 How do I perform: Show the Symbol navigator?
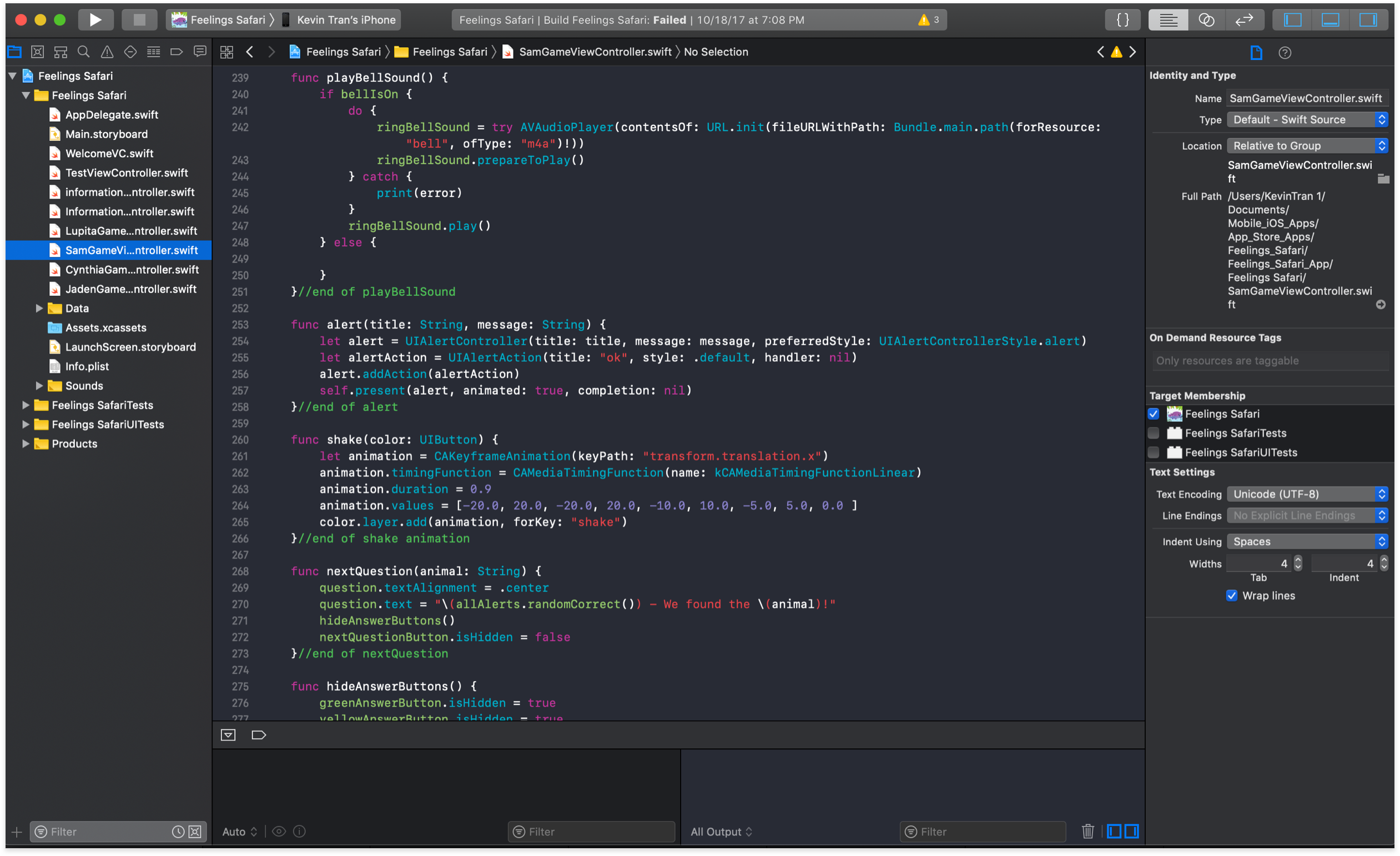tap(61, 52)
